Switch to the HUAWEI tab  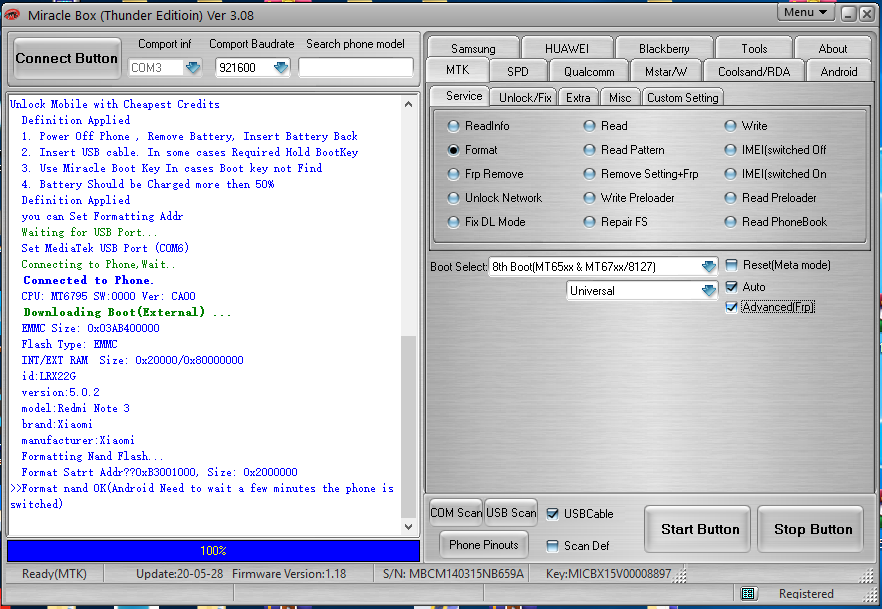(x=567, y=48)
